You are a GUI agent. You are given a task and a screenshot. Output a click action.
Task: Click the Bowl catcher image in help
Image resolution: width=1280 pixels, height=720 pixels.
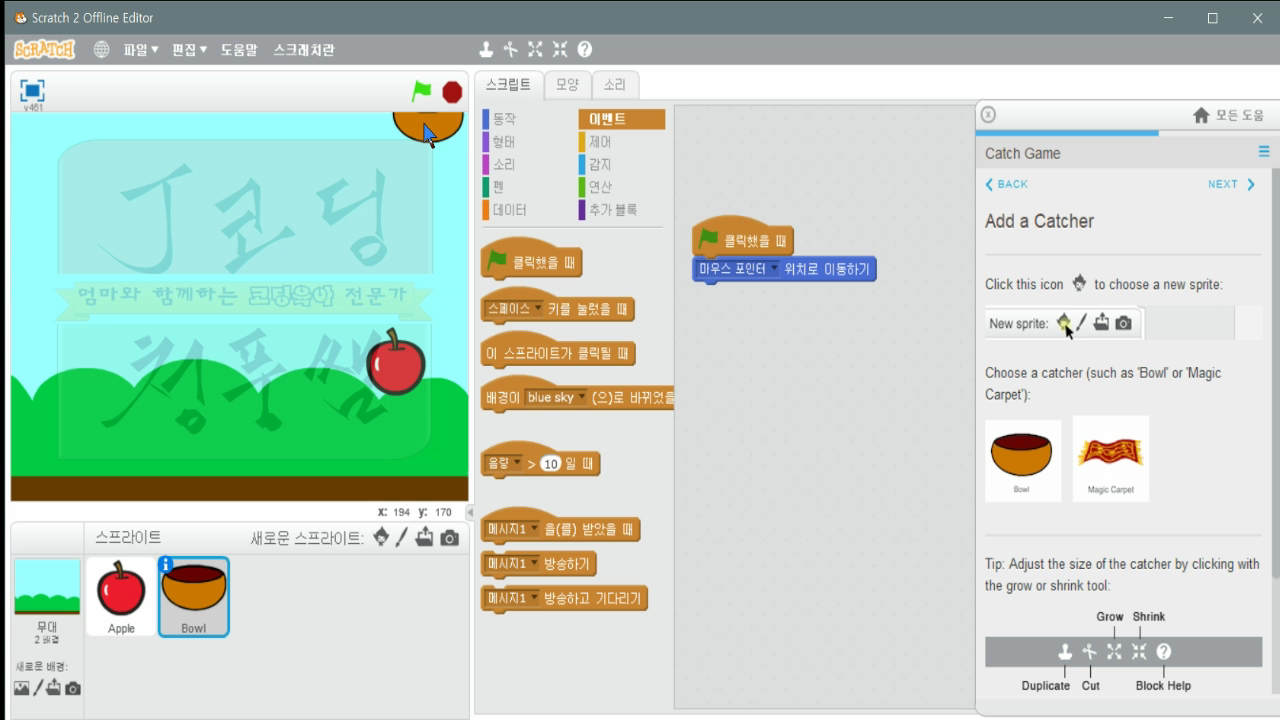pyautogui.click(x=1023, y=458)
